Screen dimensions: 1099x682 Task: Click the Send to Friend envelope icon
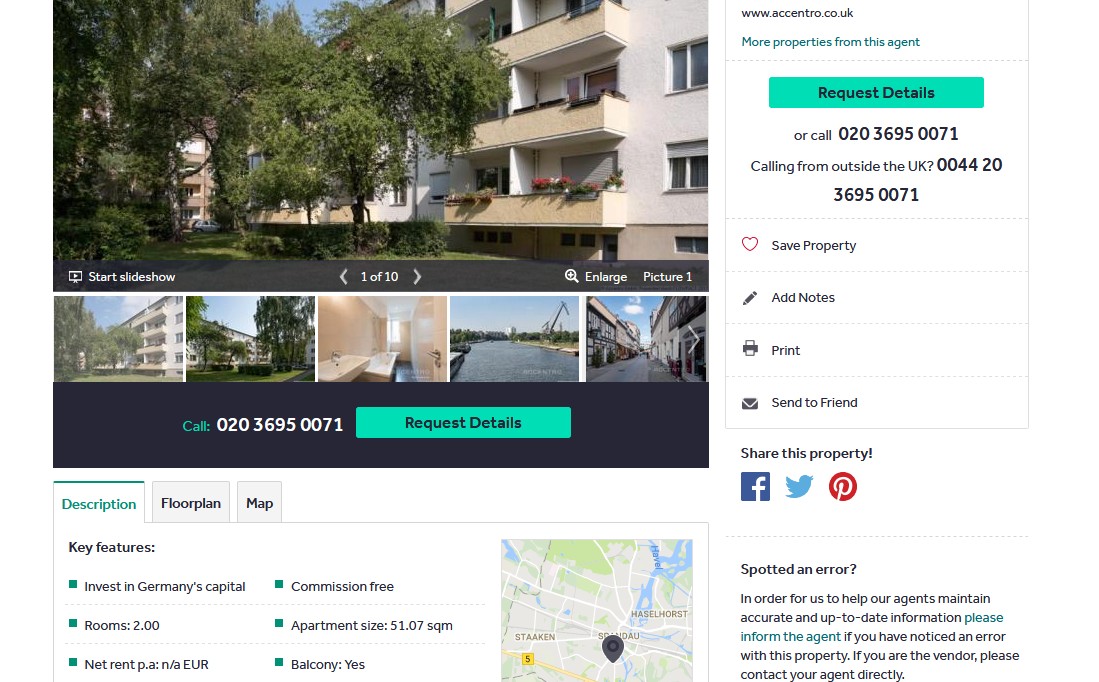pos(750,403)
